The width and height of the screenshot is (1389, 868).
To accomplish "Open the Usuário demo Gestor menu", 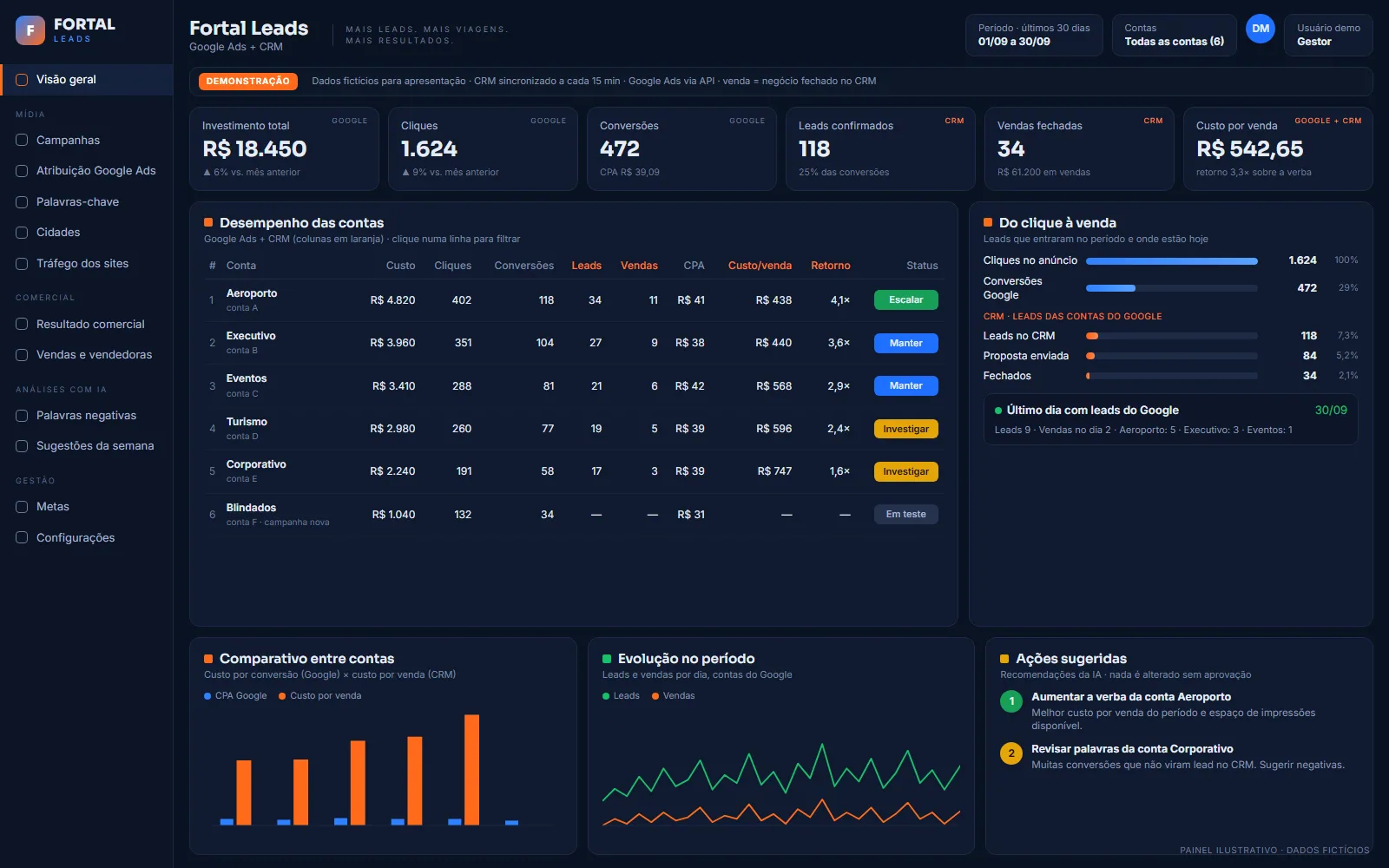I will pos(1328,35).
